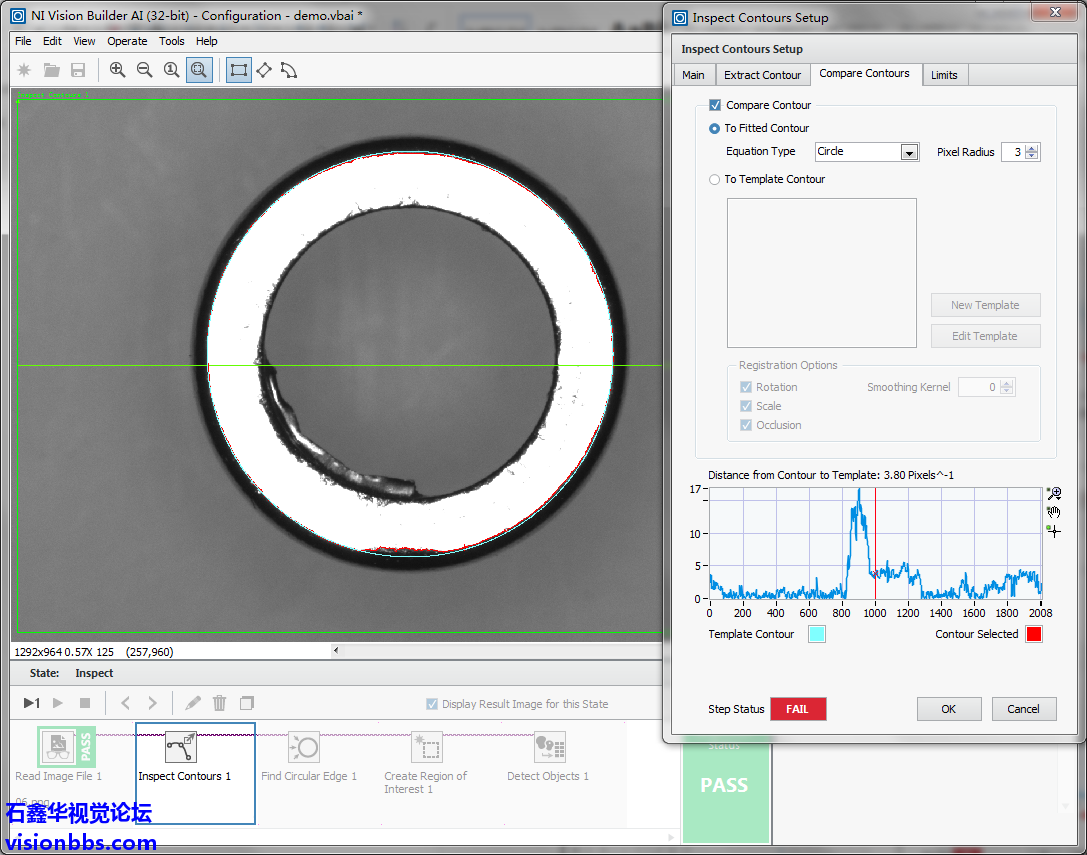Open the Help menu
This screenshot has height=855, width=1087.
pyautogui.click(x=206, y=41)
